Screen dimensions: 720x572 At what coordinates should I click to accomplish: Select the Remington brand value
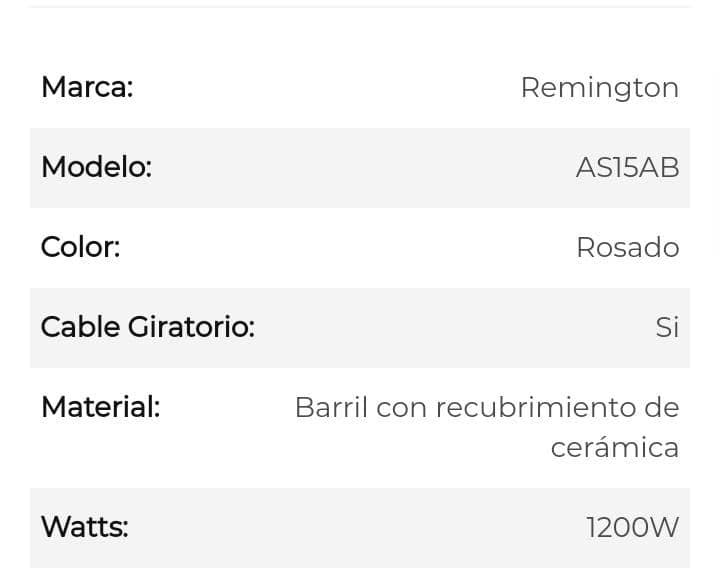click(599, 88)
